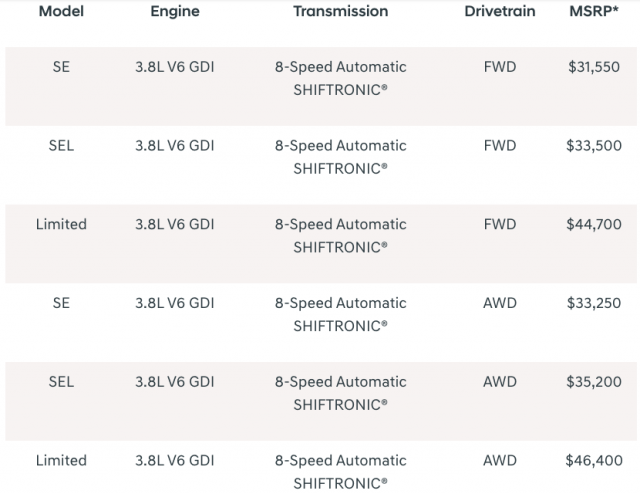The height and width of the screenshot is (494, 640).
Task: Click the Engine column header
Action: pyautogui.click(x=175, y=12)
